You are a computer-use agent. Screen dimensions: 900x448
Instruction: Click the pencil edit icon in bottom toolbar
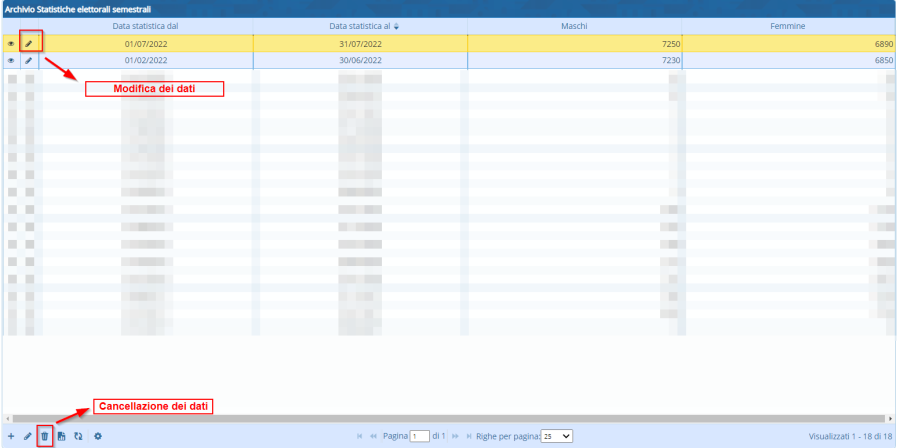[27, 437]
